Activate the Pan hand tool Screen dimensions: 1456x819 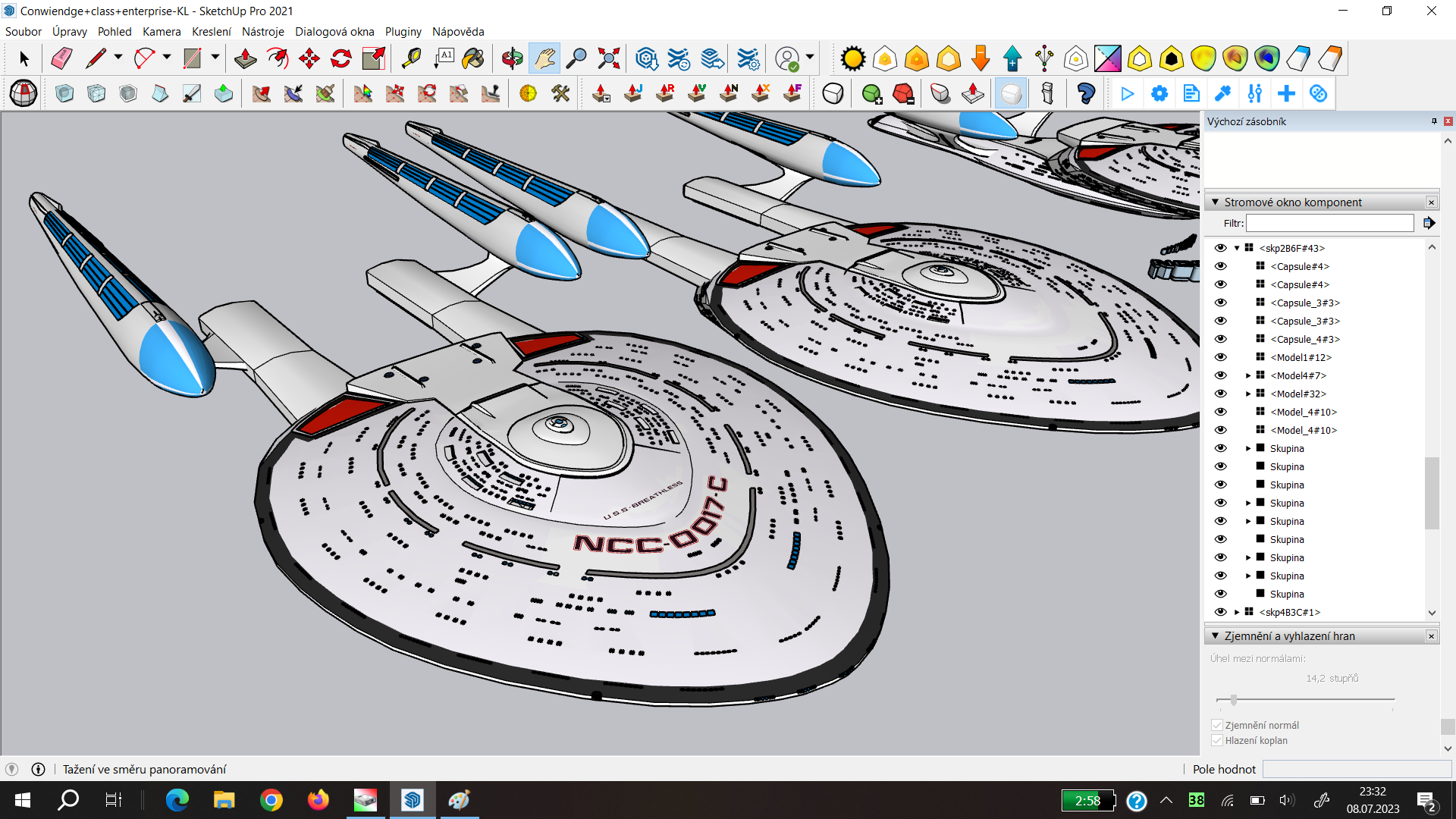pyautogui.click(x=544, y=58)
